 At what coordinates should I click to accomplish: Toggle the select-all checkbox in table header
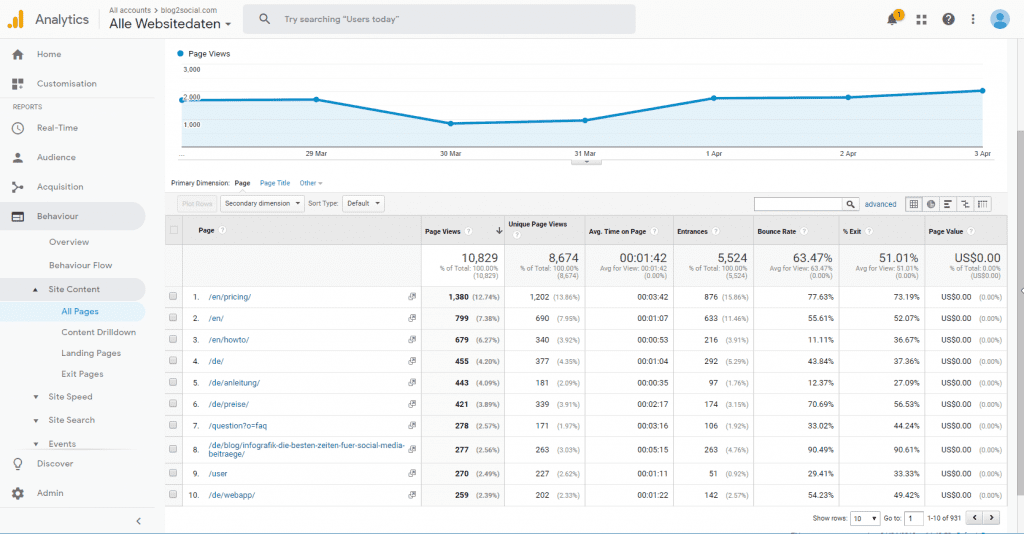[174, 231]
